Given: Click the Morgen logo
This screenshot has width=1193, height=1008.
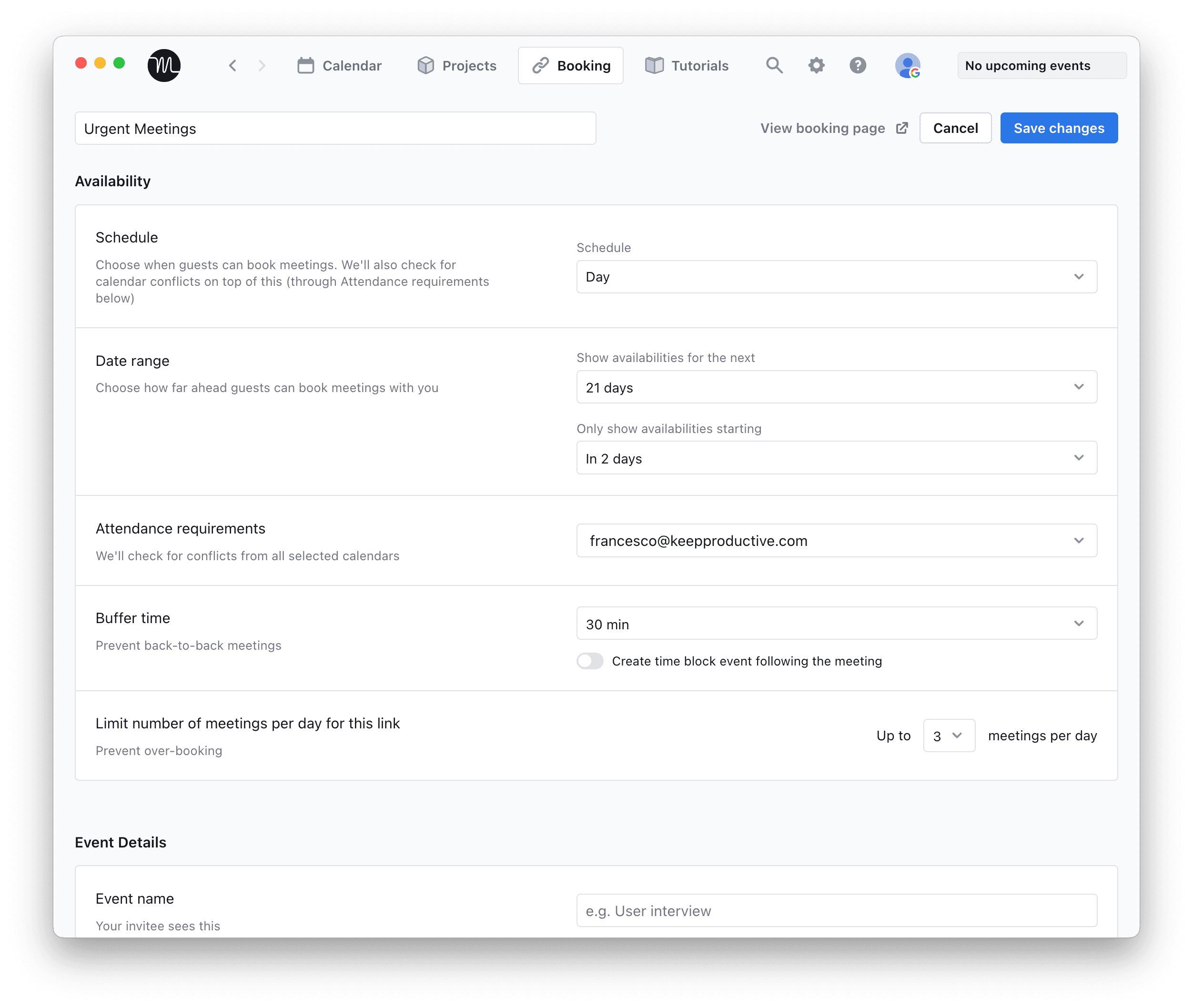Looking at the screenshot, I should click(164, 65).
